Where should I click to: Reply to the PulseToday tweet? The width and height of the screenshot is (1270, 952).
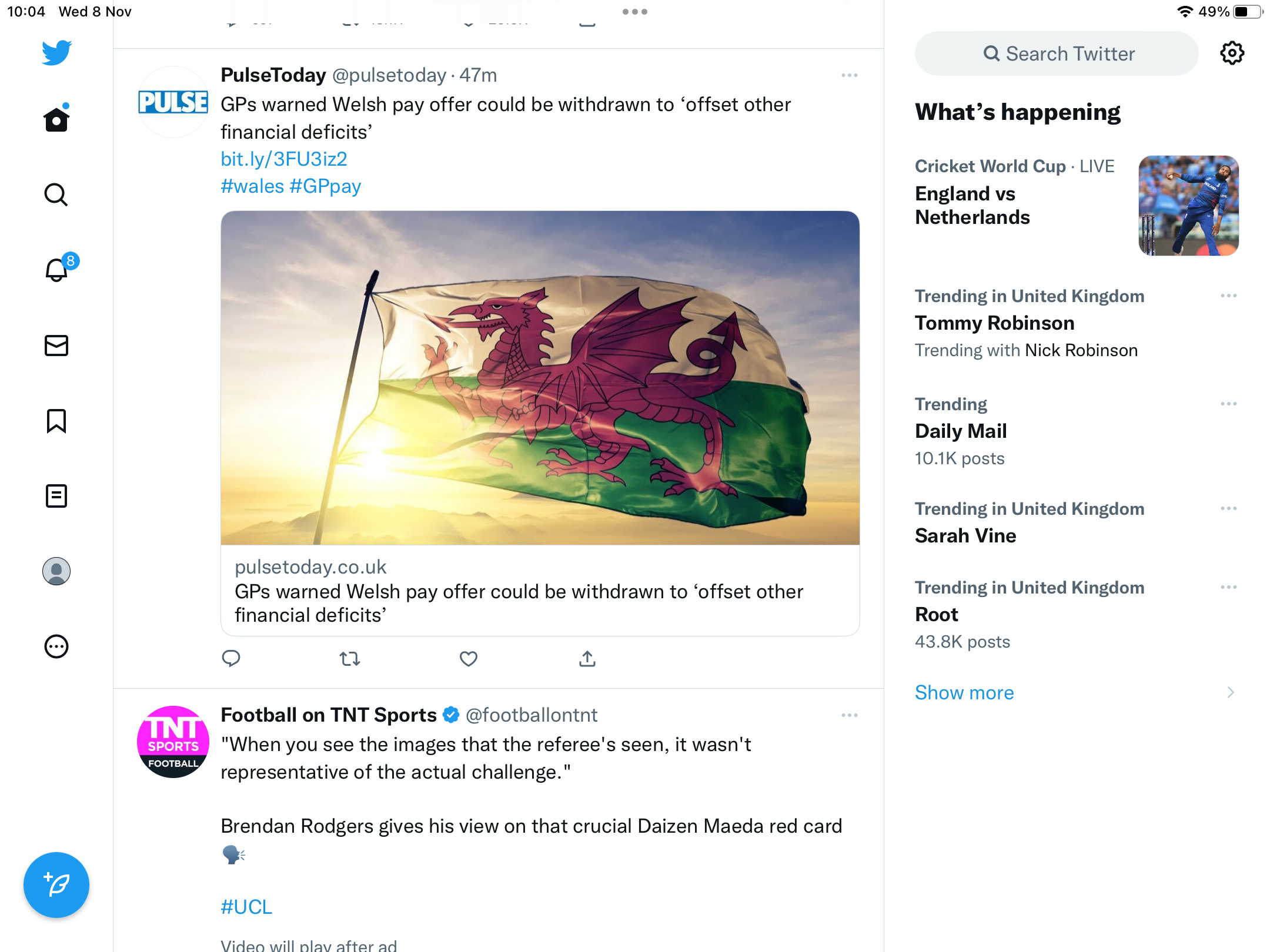coord(231,659)
